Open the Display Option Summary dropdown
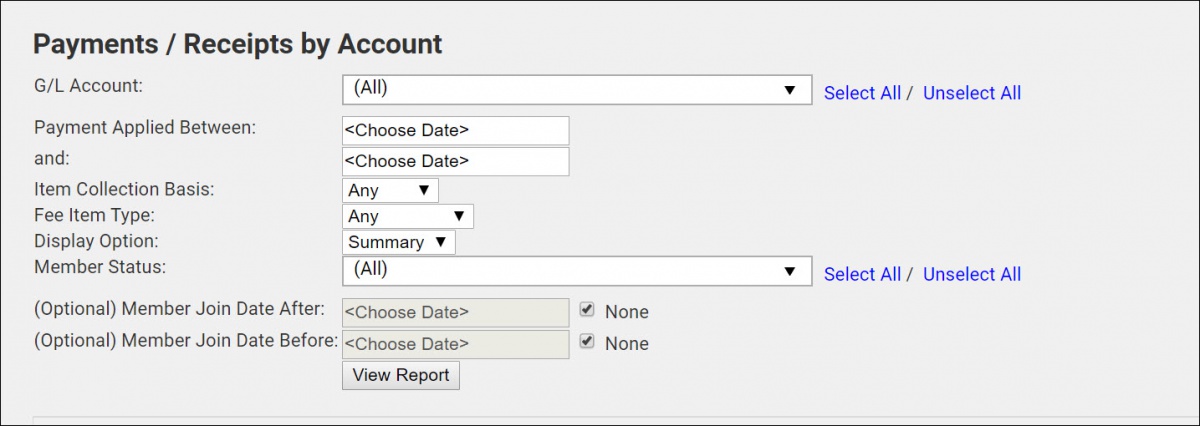 click(398, 242)
